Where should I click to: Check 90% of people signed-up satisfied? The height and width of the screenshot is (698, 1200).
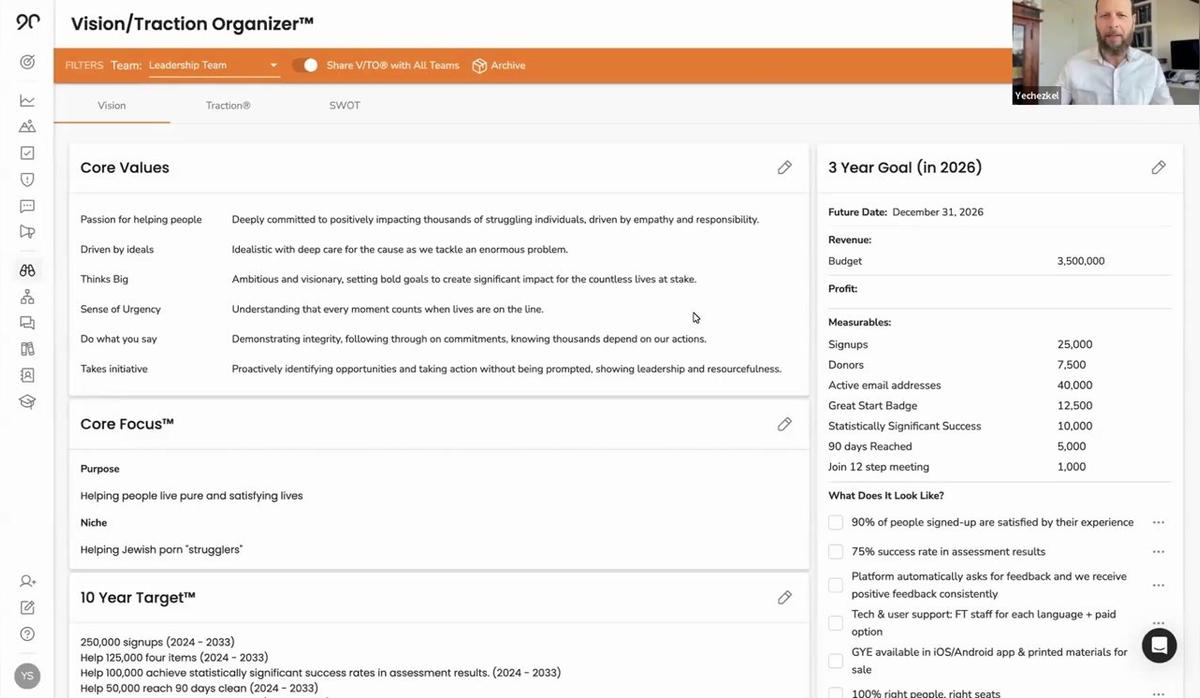click(836, 523)
